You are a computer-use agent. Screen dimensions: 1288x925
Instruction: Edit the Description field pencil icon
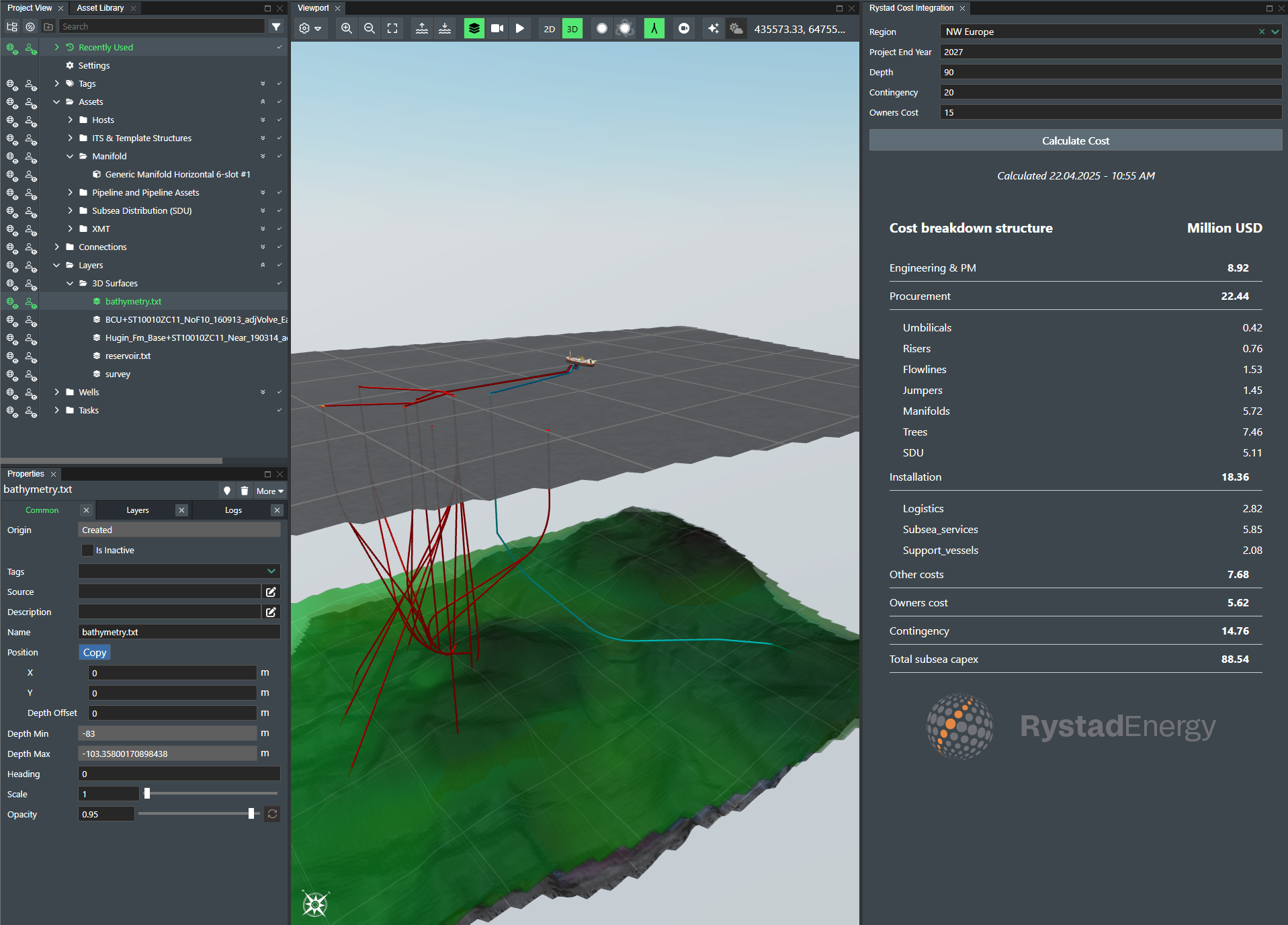(271, 612)
